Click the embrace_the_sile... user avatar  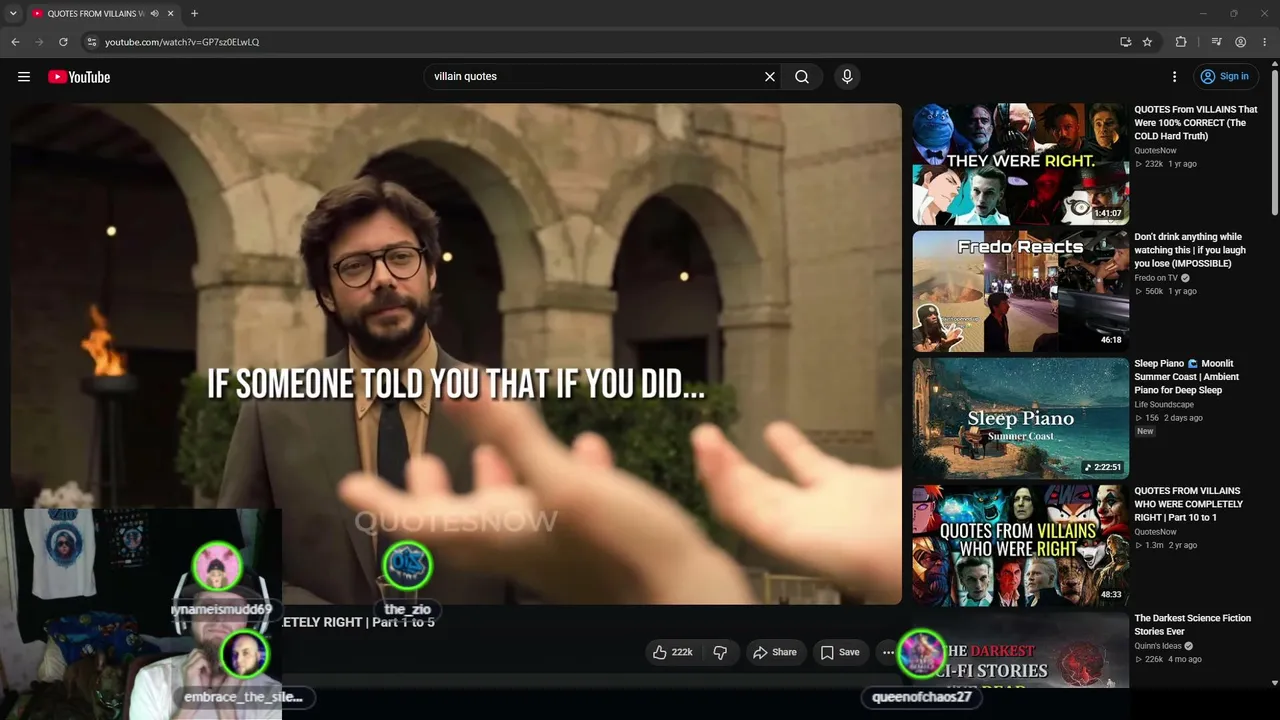[x=243, y=654]
